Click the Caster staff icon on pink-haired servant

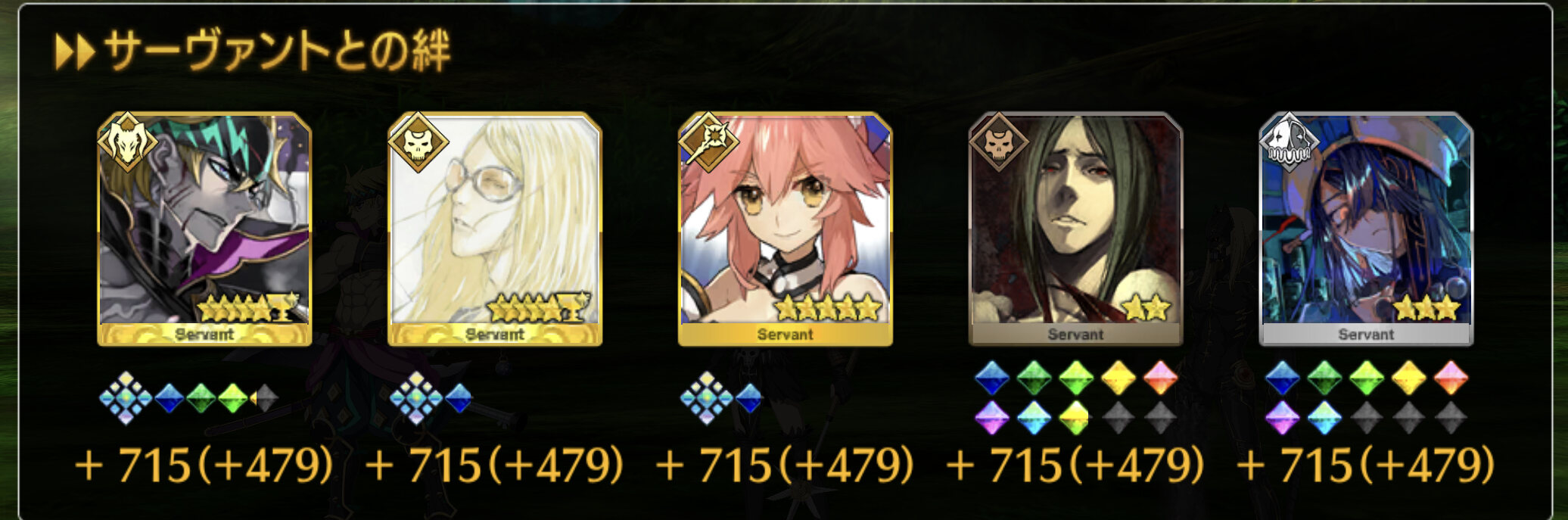[708, 142]
